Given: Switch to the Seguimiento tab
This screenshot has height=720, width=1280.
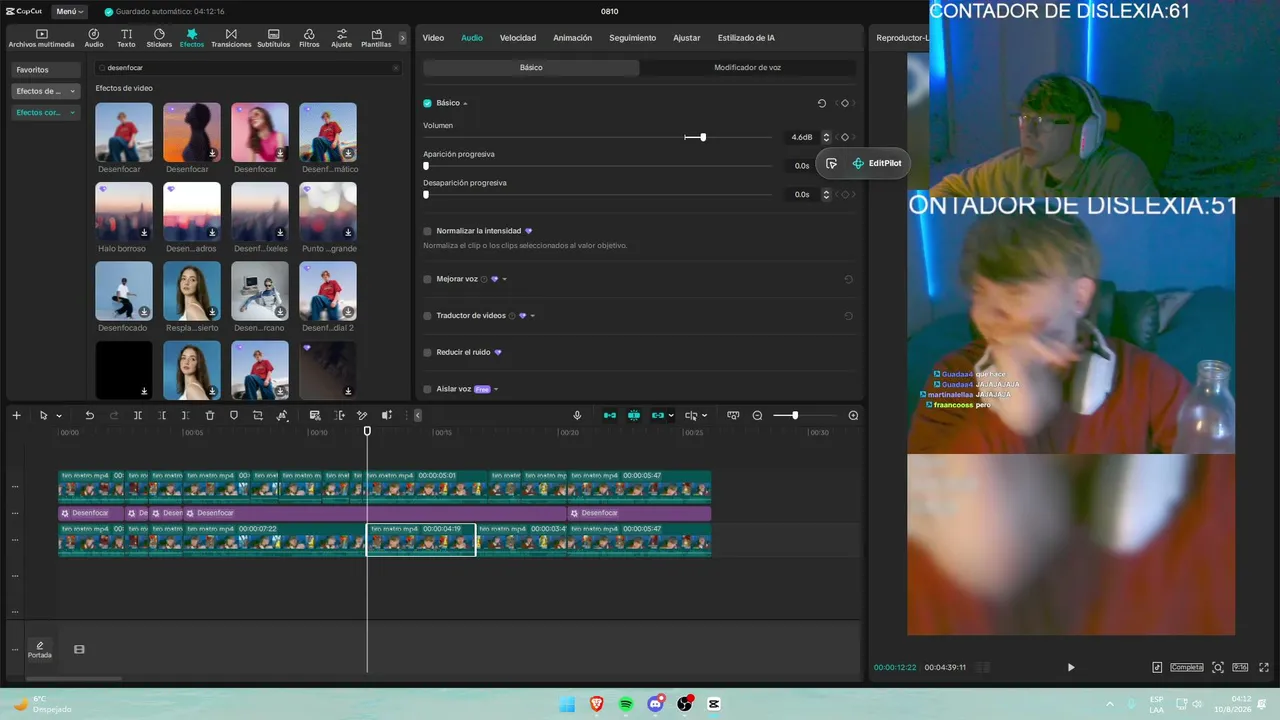Looking at the screenshot, I should pos(633,38).
